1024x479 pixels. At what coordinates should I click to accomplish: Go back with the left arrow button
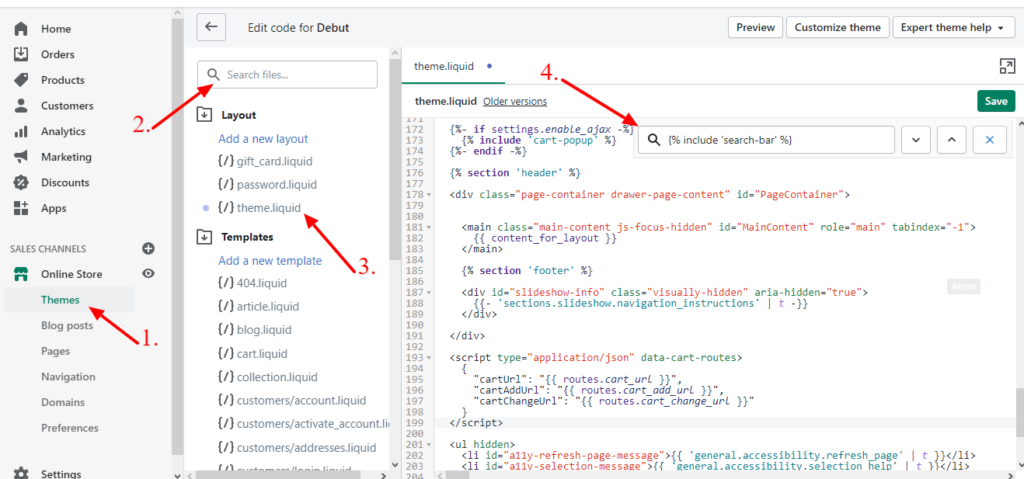[211, 27]
